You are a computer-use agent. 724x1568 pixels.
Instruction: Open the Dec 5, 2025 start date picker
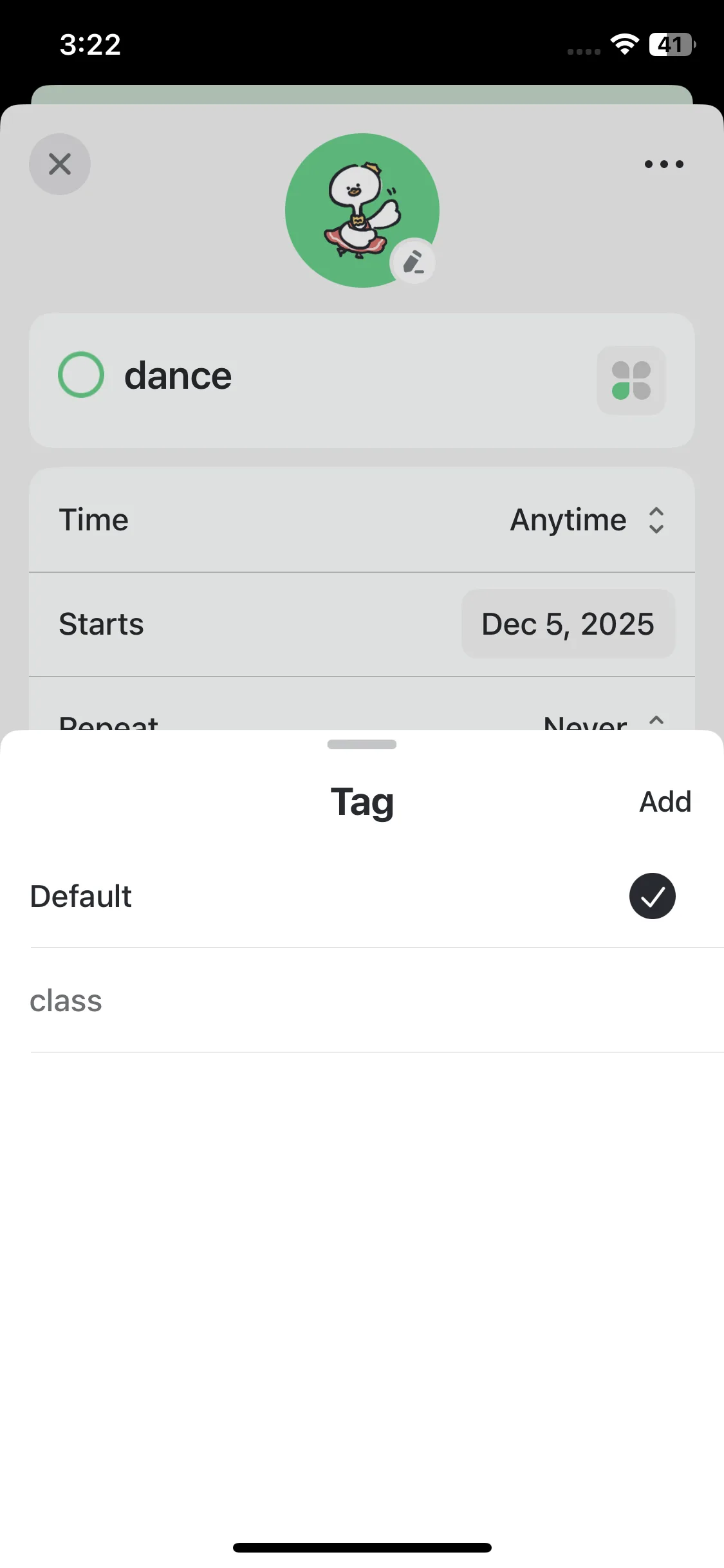[x=568, y=624]
